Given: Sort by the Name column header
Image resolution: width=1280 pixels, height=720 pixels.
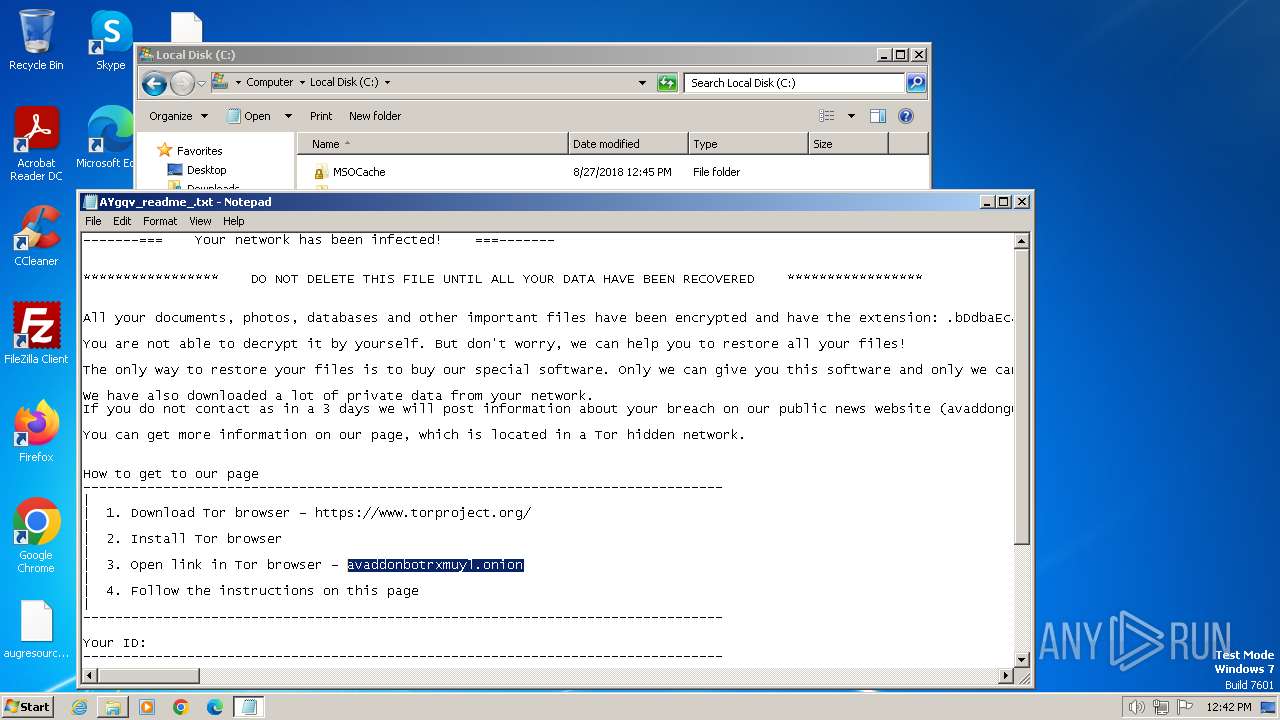Looking at the screenshot, I should click(432, 144).
